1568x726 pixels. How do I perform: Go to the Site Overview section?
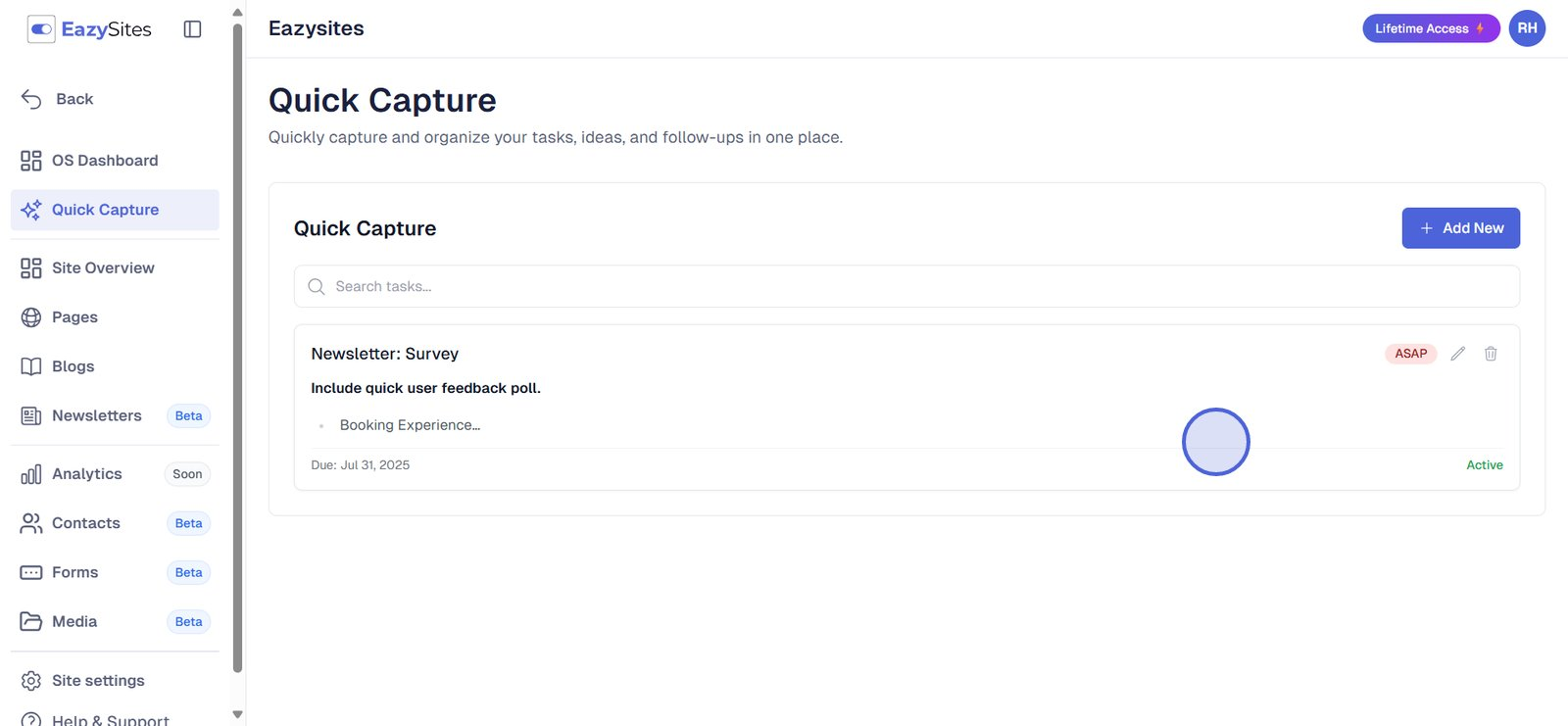(x=103, y=268)
